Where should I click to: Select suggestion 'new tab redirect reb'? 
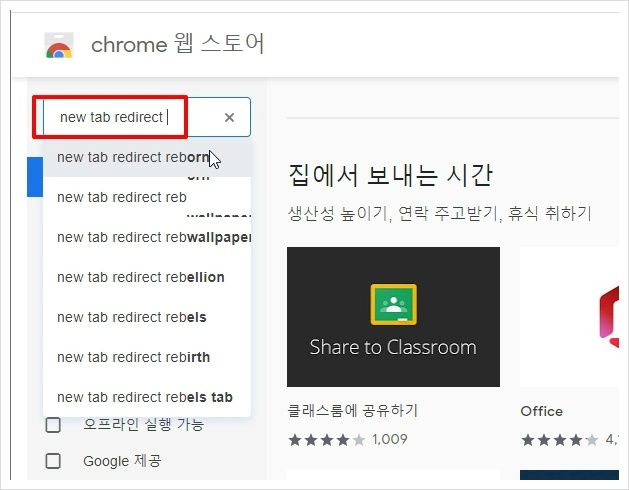147,197
